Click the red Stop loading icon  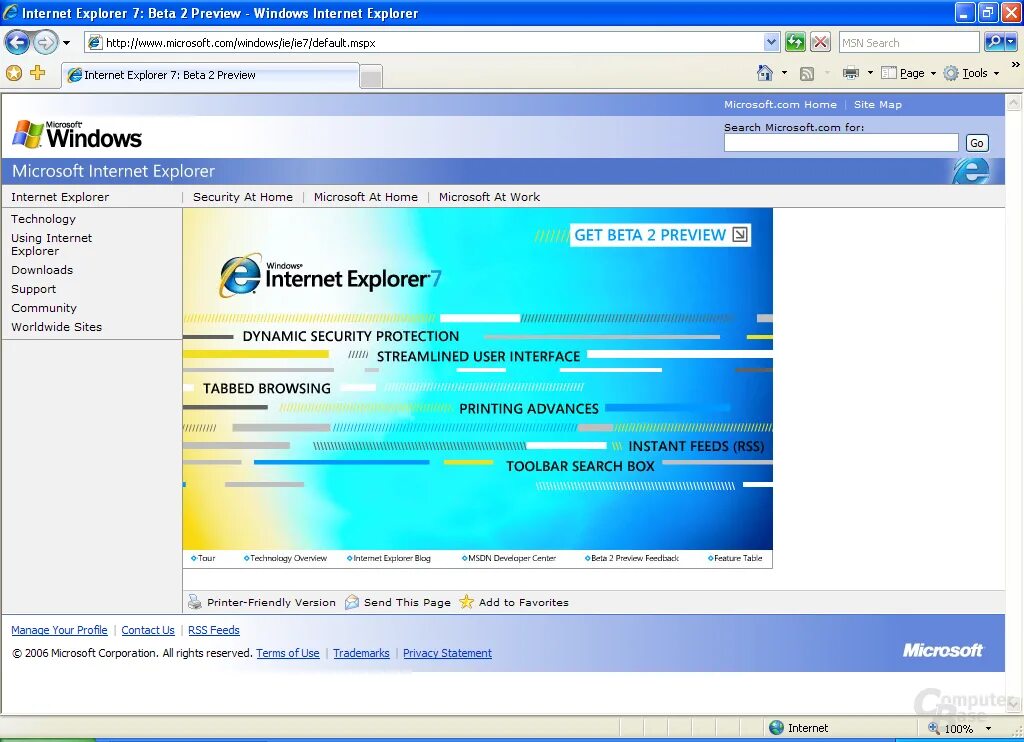pyautogui.click(x=820, y=43)
